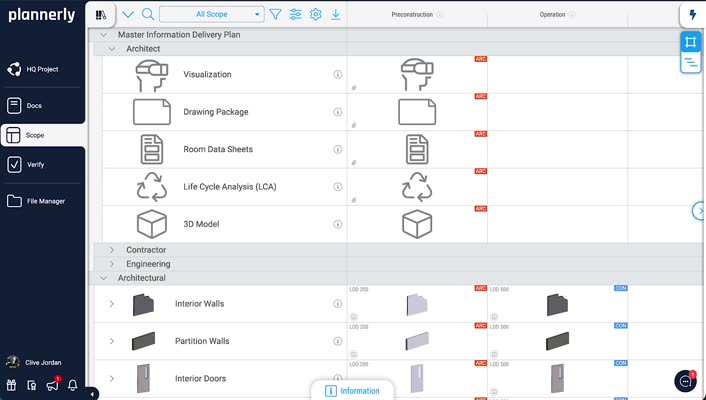706x400 pixels.
Task: Click the Preconstruction Room Data Sheets icon
Action: tap(417, 149)
